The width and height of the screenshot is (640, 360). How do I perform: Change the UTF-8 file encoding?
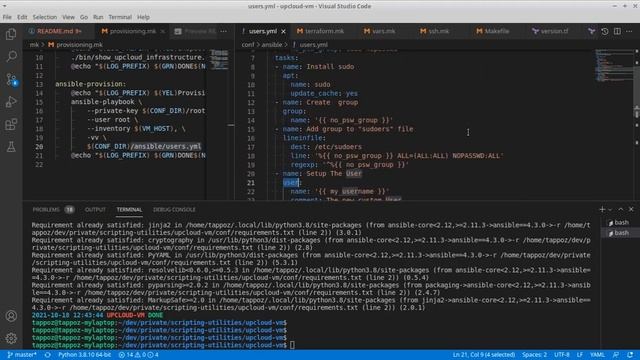(x=562, y=355)
